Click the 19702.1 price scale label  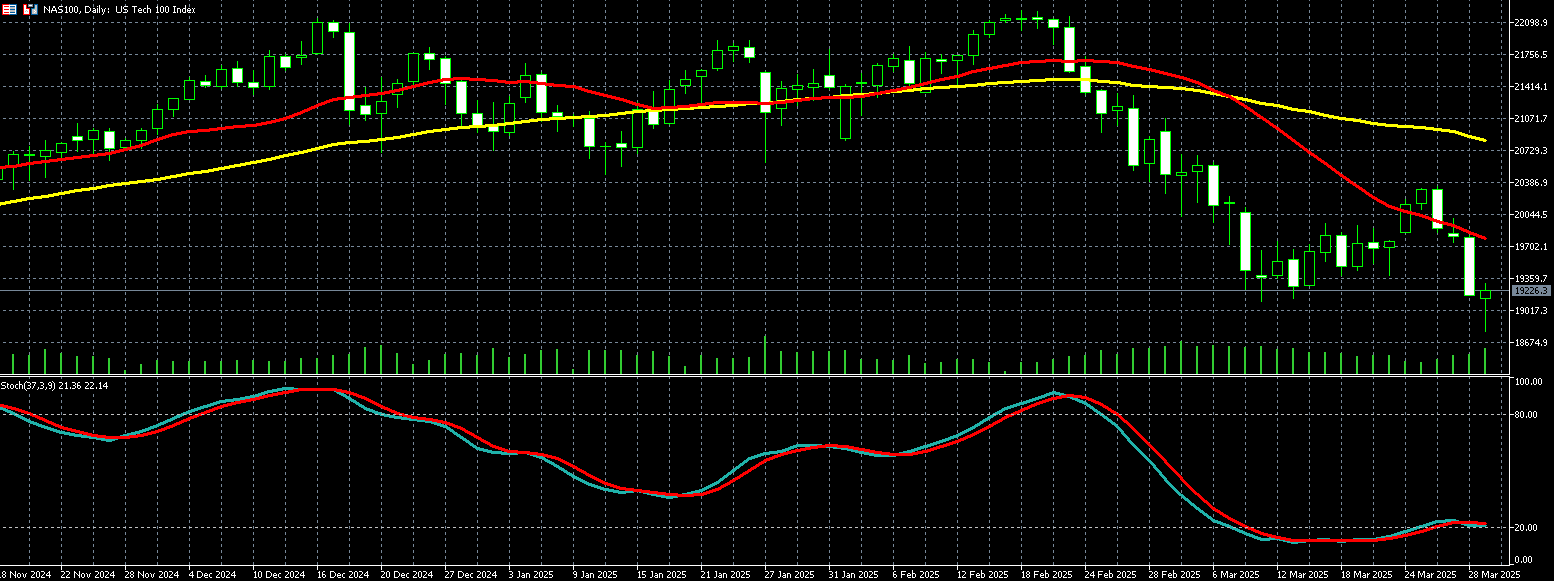[x=1529, y=247]
